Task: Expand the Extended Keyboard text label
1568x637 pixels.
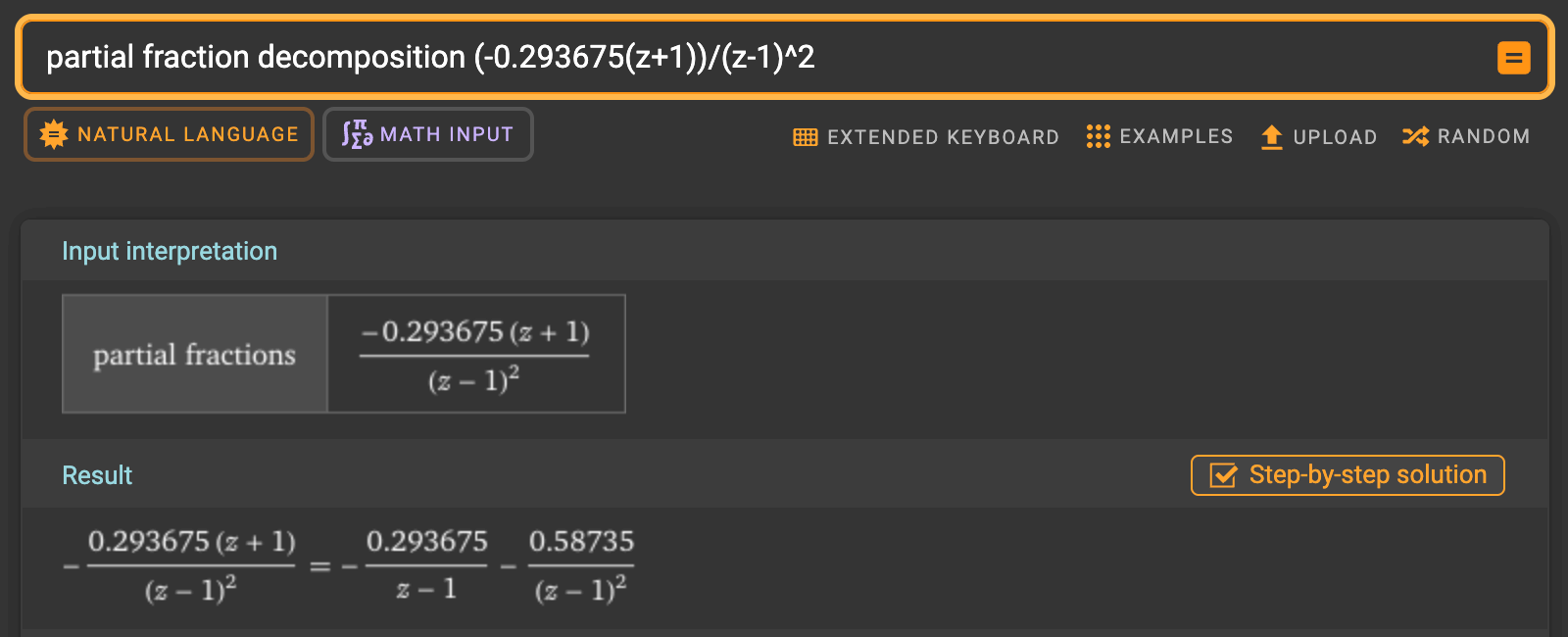Action: point(943,137)
